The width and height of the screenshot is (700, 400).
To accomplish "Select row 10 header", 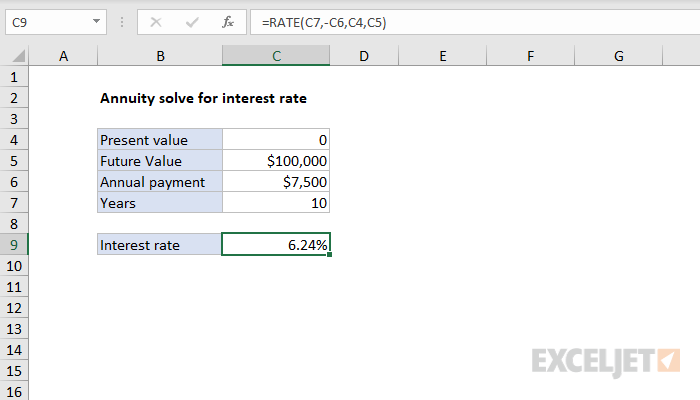I will (14, 266).
